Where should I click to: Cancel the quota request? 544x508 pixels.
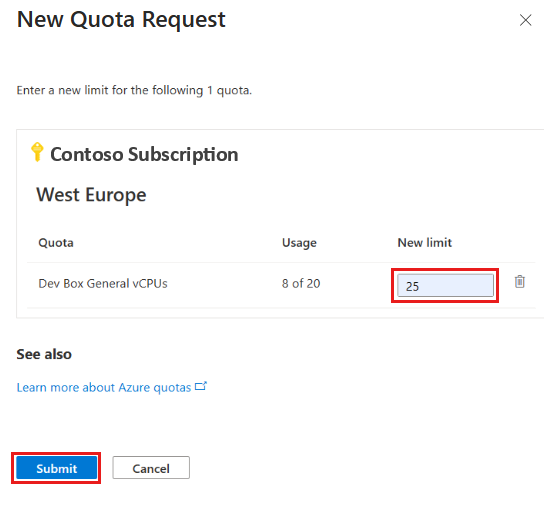tap(151, 468)
